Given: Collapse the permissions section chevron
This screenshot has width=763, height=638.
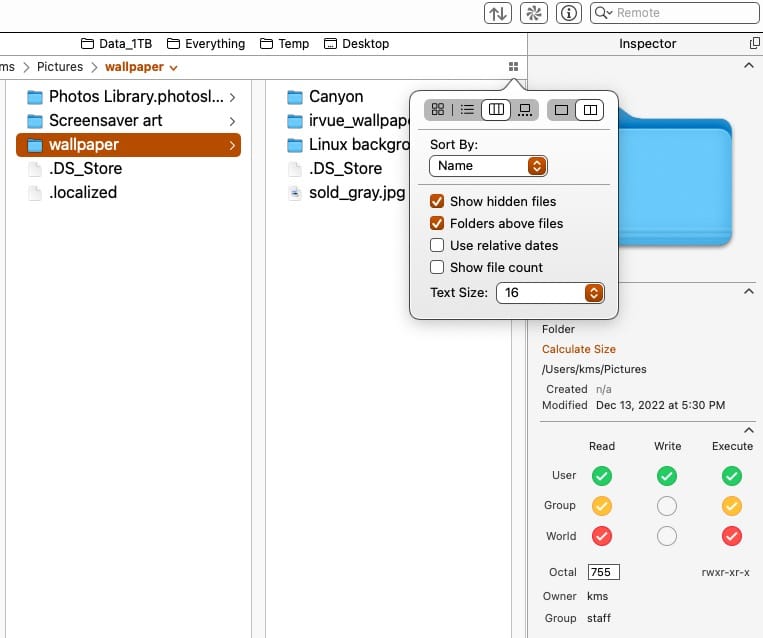Looking at the screenshot, I should click(749, 430).
